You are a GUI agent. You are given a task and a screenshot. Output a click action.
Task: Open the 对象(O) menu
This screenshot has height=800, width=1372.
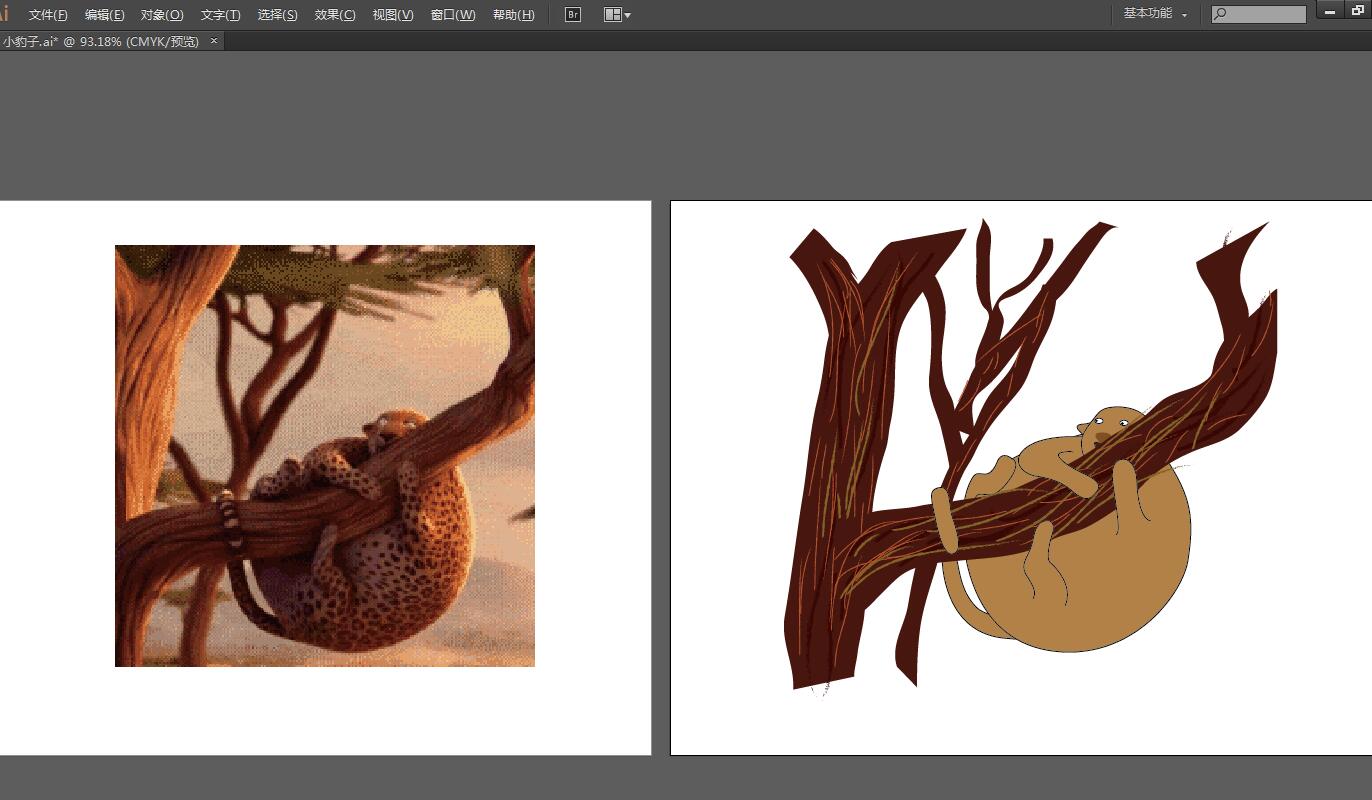click(x=162, y=15)
